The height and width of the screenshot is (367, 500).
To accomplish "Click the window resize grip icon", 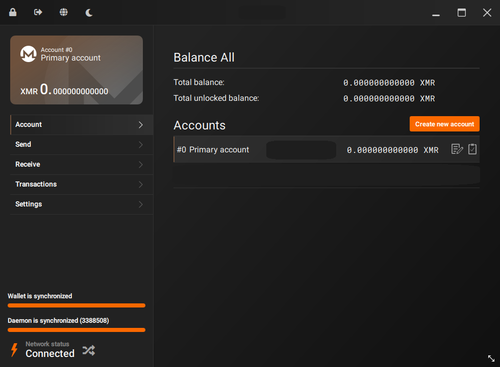I will (x=491, y=358).
